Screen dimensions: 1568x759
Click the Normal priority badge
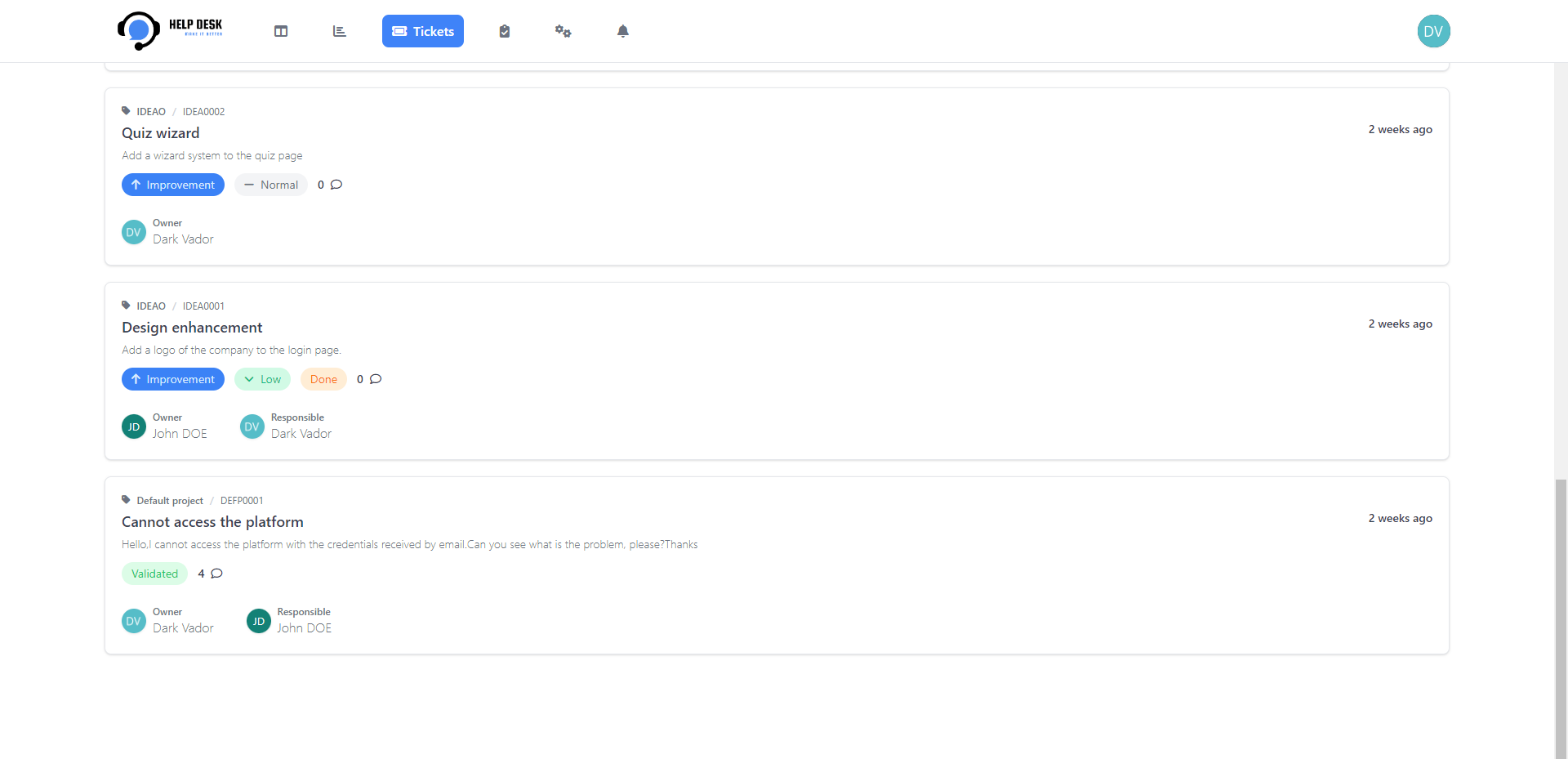tap(271, 185)
